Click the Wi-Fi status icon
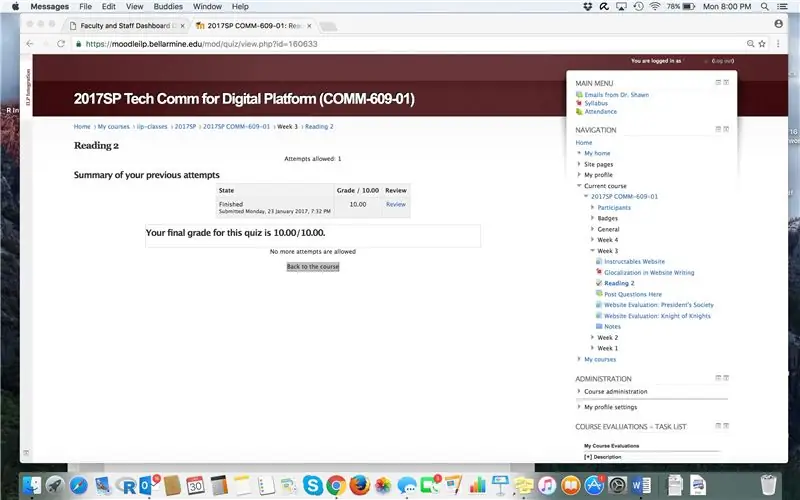This screenshot has height=500, width=800. point(655,7)
